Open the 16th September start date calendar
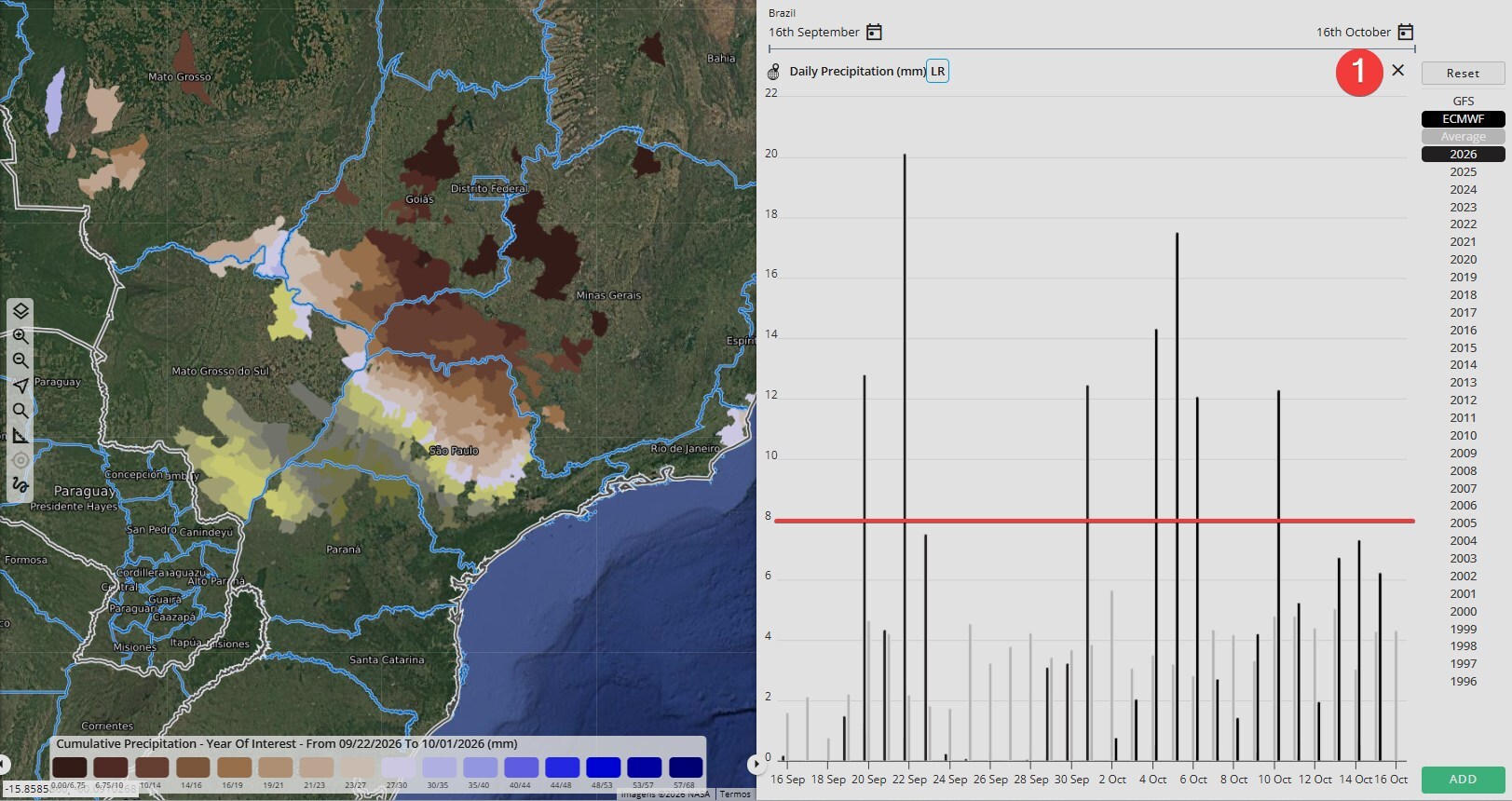Screen dimensions: 1512x801 874,33
